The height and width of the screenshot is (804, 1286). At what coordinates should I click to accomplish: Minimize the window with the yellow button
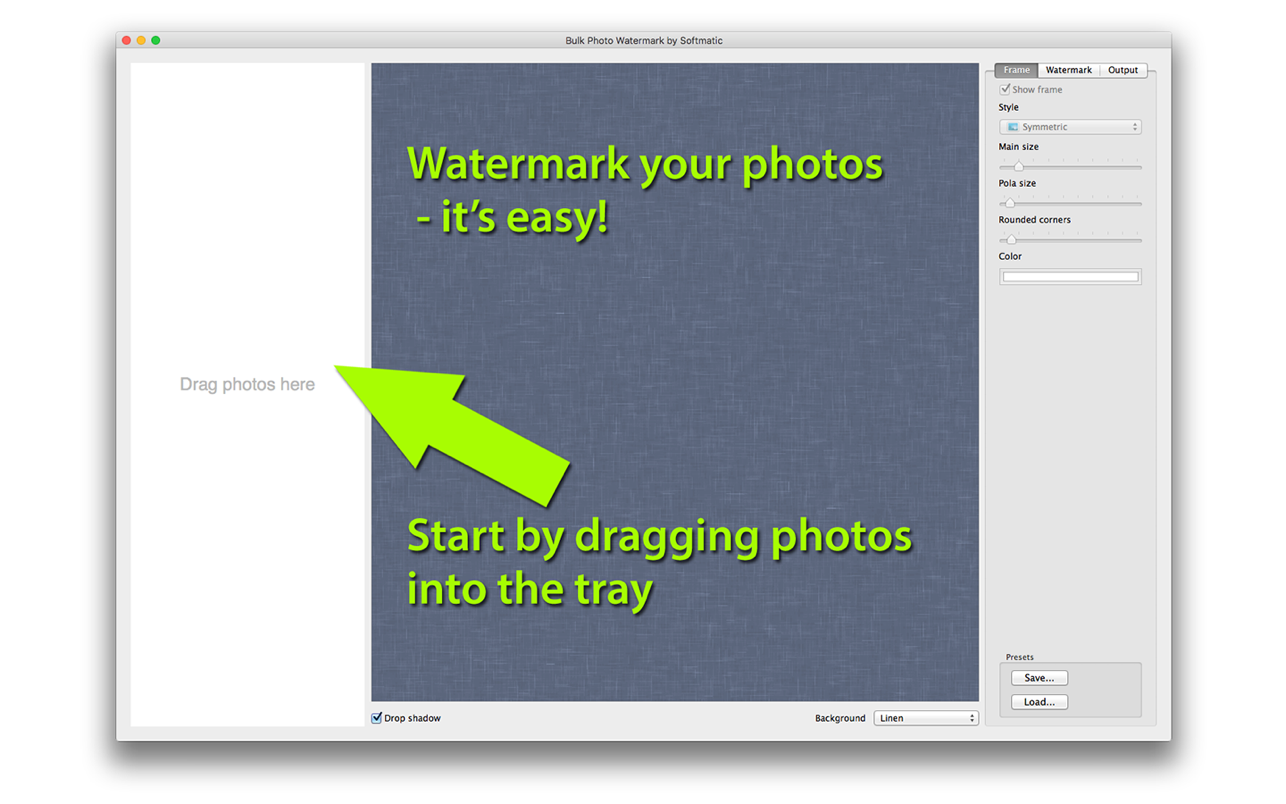coord(141,40)
